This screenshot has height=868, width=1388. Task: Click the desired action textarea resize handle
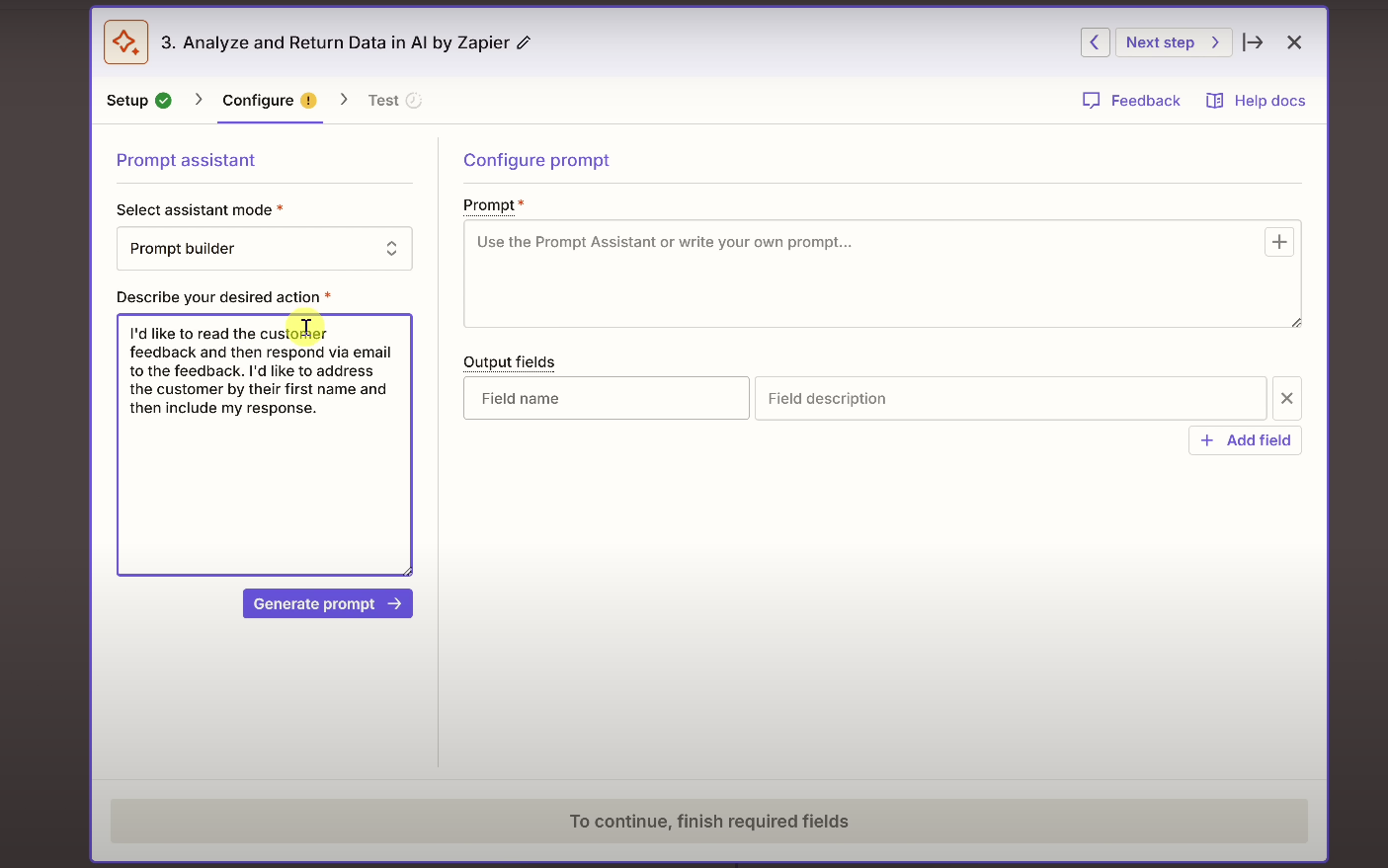coord(407,571)
